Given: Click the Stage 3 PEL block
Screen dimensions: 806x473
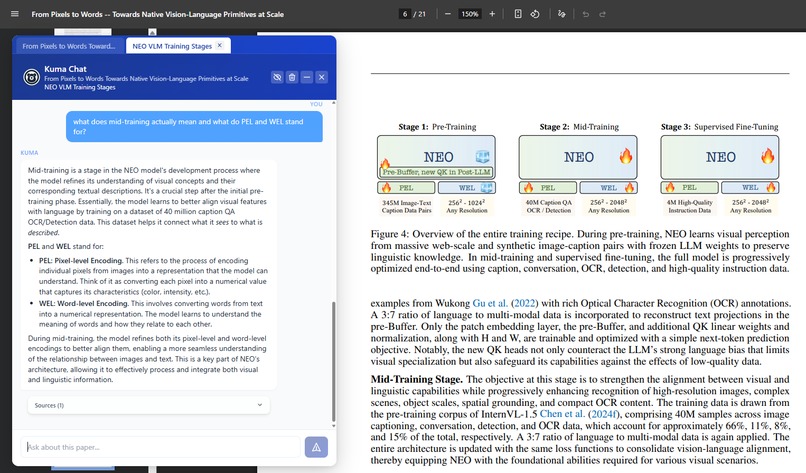Looking at the screenshot, I should (x=689, y=188).
